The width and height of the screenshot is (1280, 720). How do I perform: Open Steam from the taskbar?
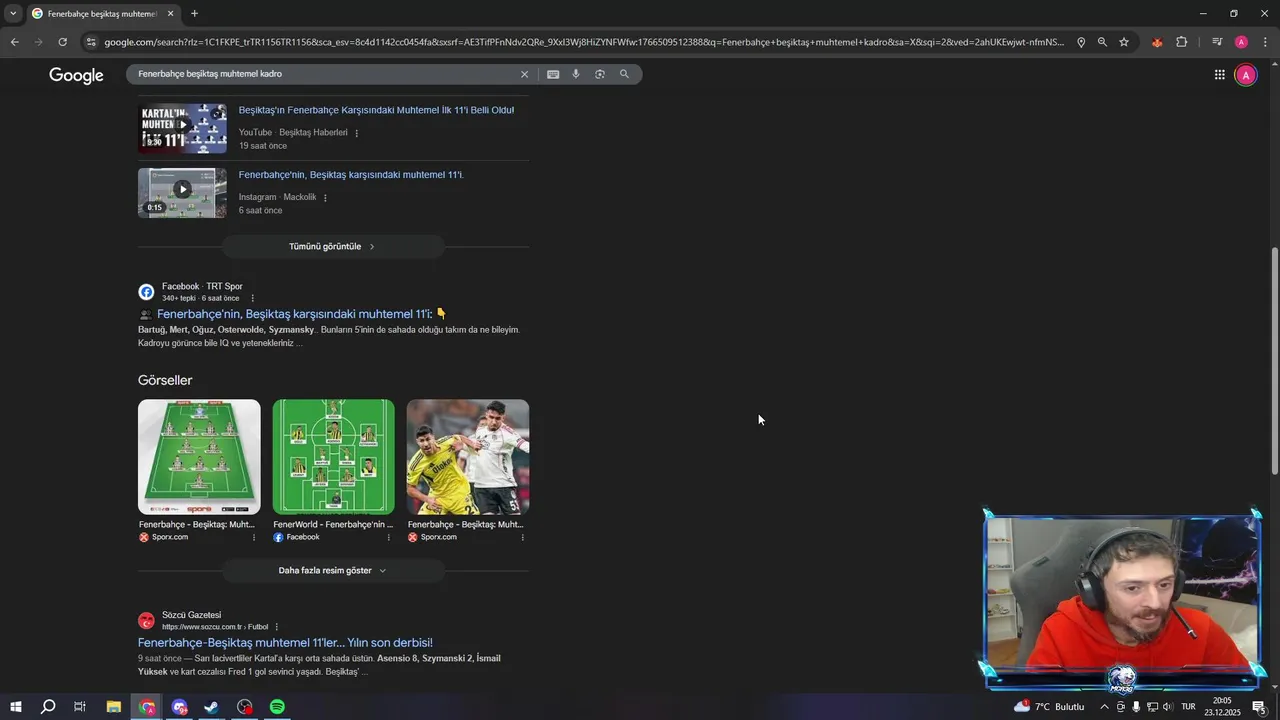click(x=212, y=707)
